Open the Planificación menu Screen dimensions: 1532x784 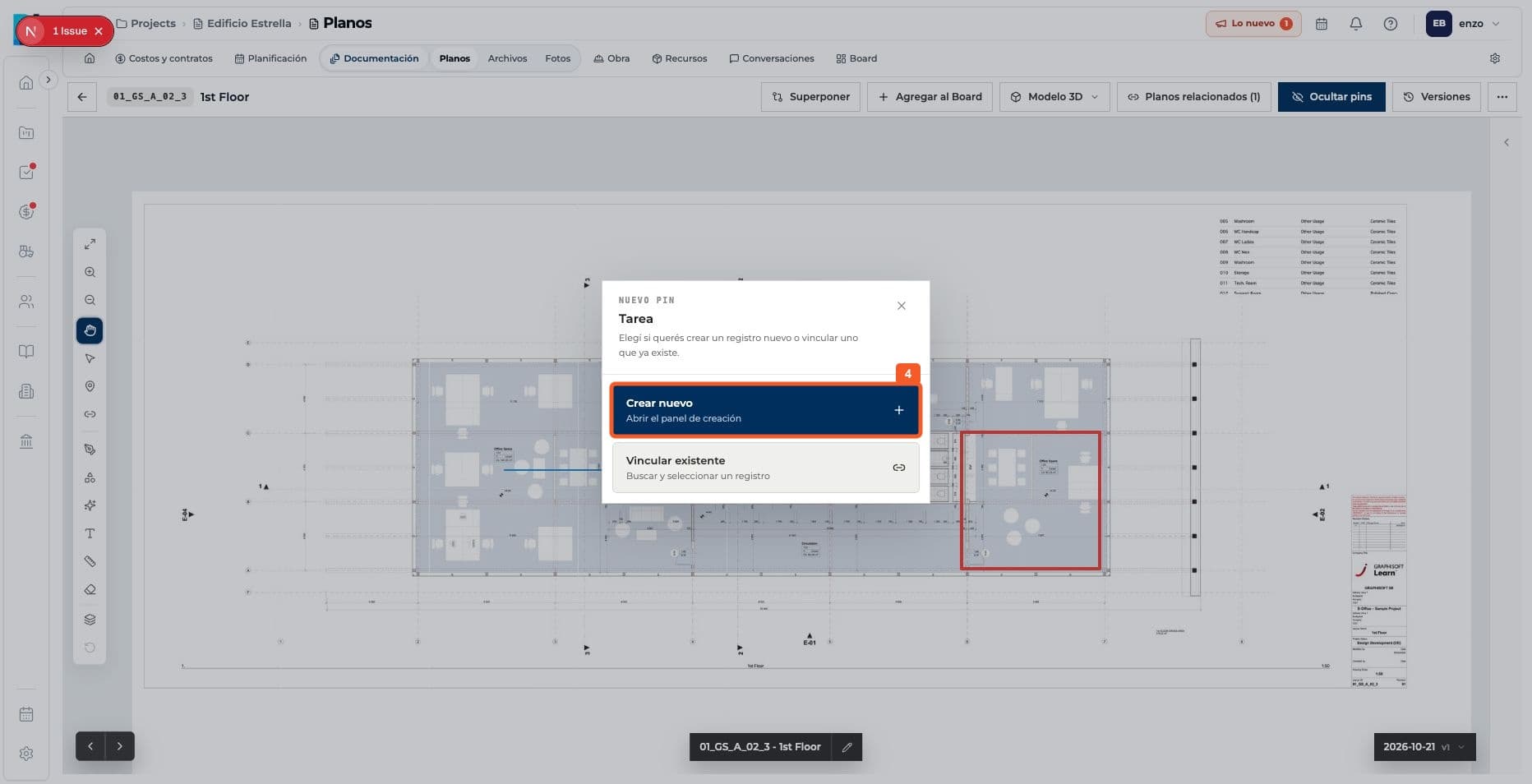(270, 58)
